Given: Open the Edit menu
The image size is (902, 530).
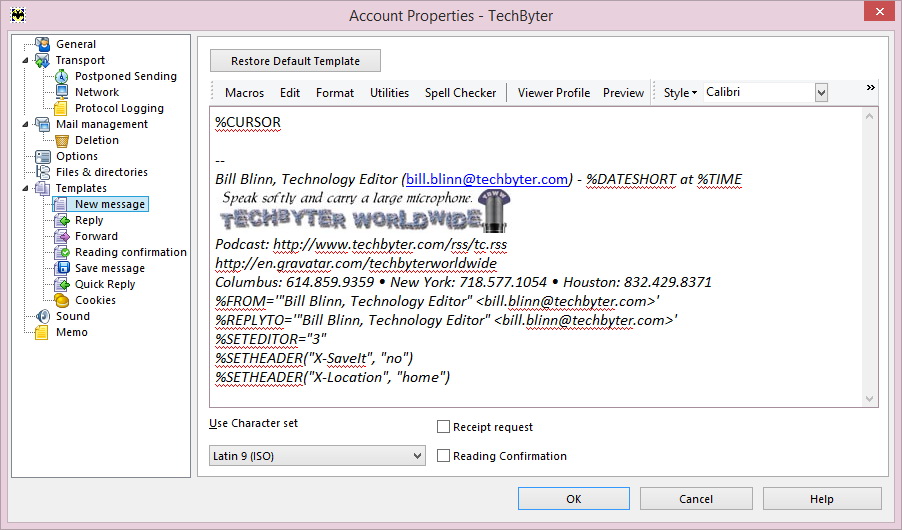Looking at the screenshot, I should (x=290, y=93).
